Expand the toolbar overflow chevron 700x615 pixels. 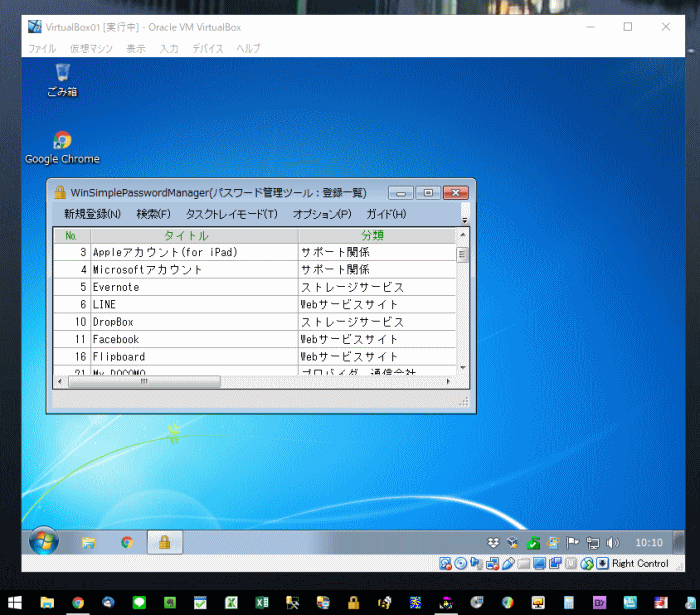(464, 220)
